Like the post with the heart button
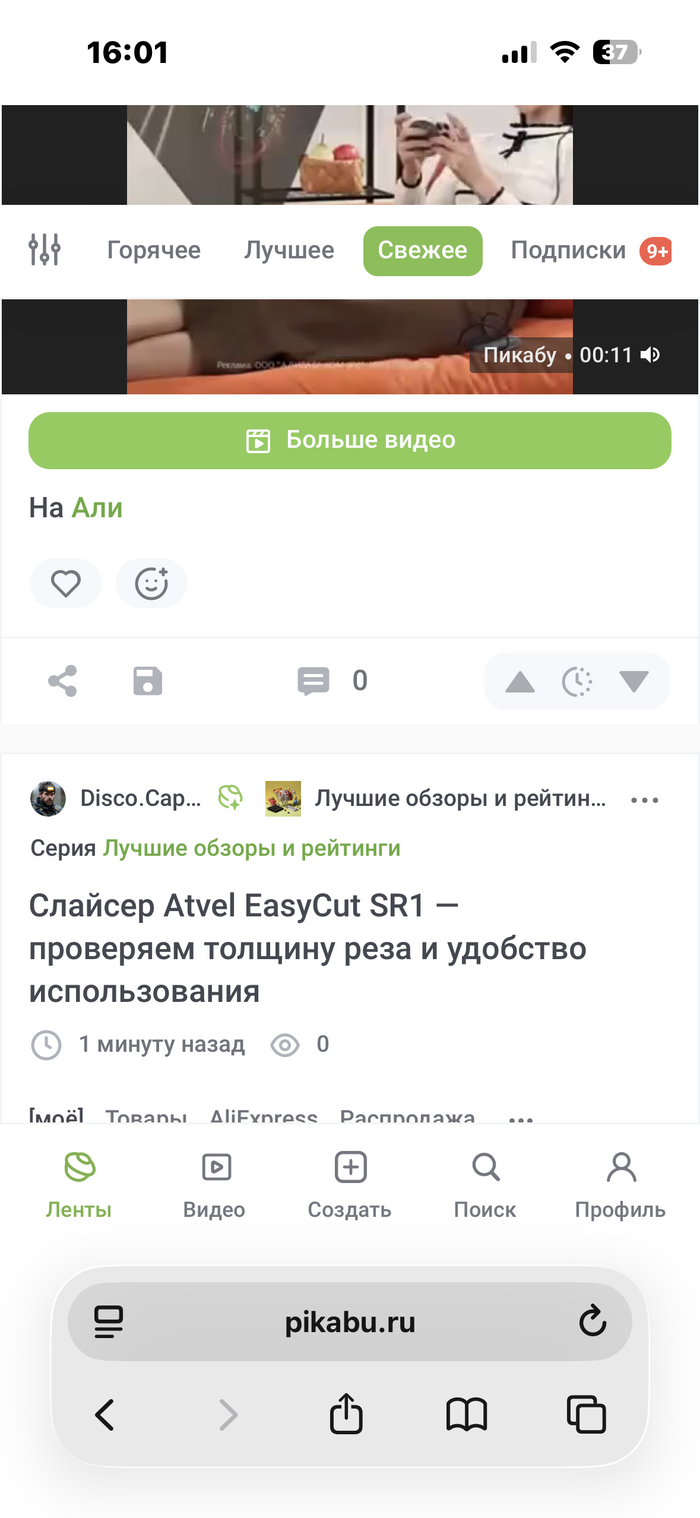This screenshot has width=700, height=1518. tap(66, 583)
